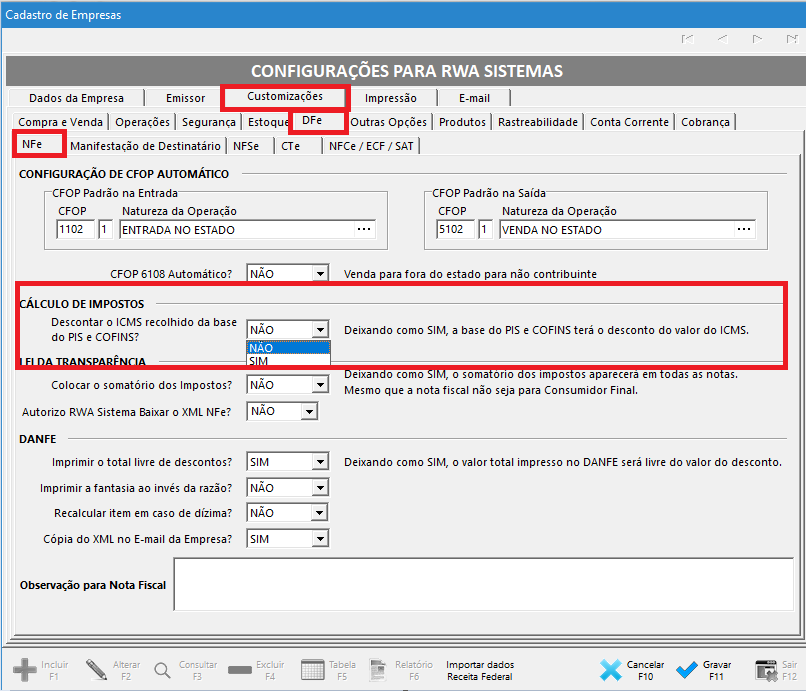Click the saída CFOP suffix field

pos(485,229)
